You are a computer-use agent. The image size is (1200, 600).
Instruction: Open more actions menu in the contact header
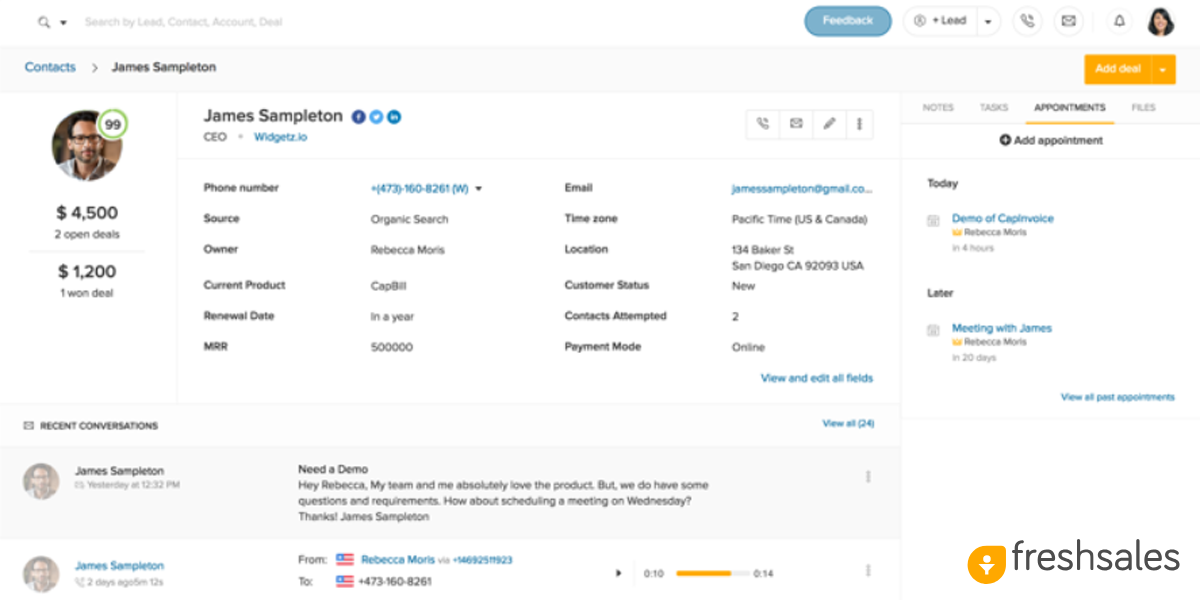tap(859, 124)
